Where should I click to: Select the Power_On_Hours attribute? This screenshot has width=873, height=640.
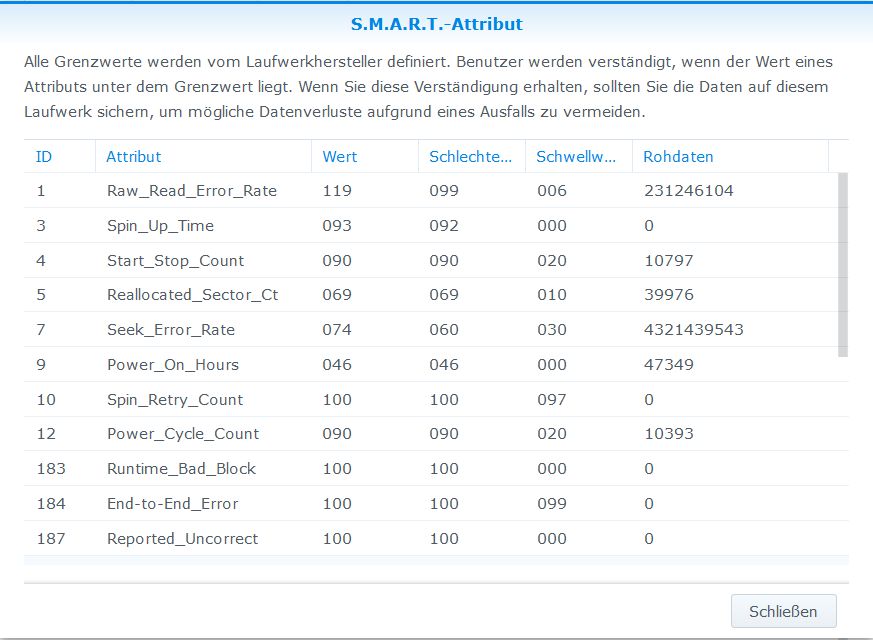tap(173, 365)
